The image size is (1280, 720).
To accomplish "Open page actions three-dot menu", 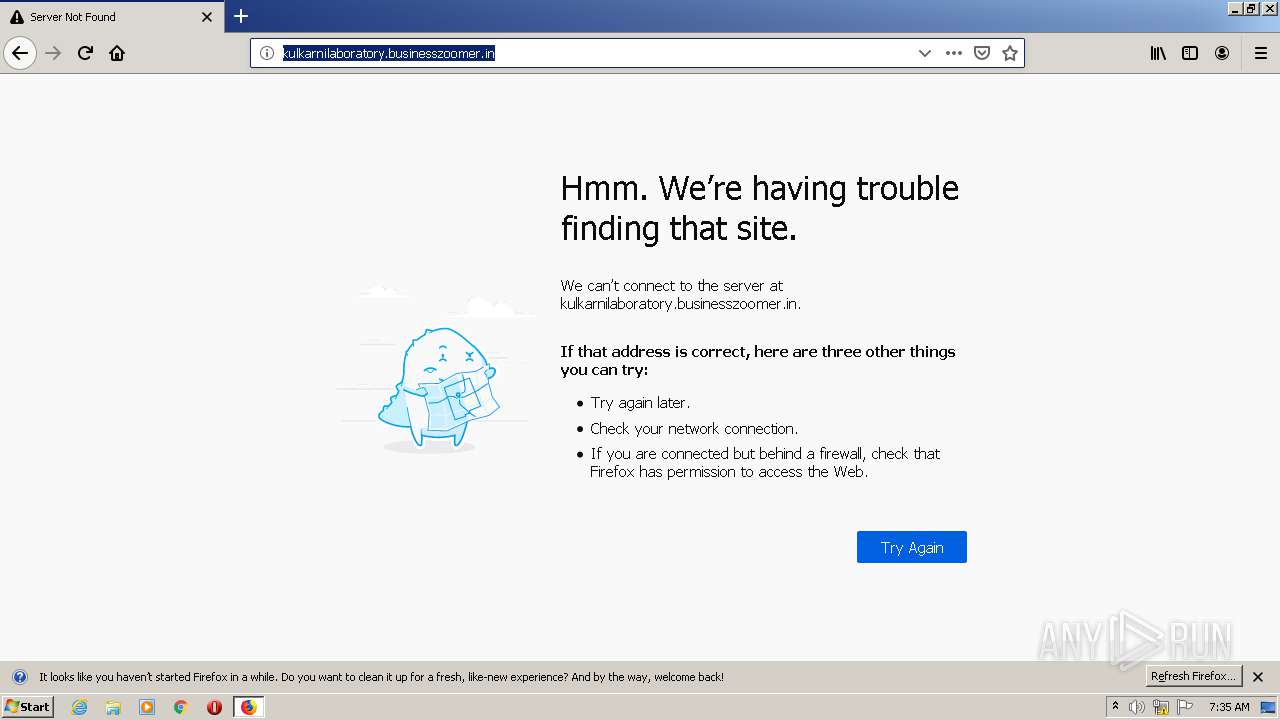I will coord(954,53).
